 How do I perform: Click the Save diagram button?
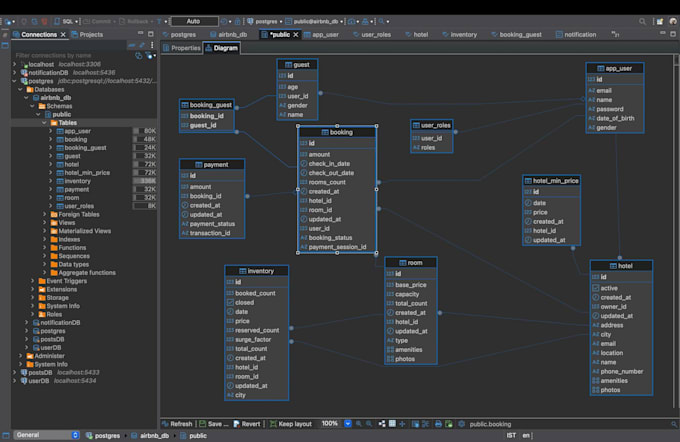click(x=214, y=424)
